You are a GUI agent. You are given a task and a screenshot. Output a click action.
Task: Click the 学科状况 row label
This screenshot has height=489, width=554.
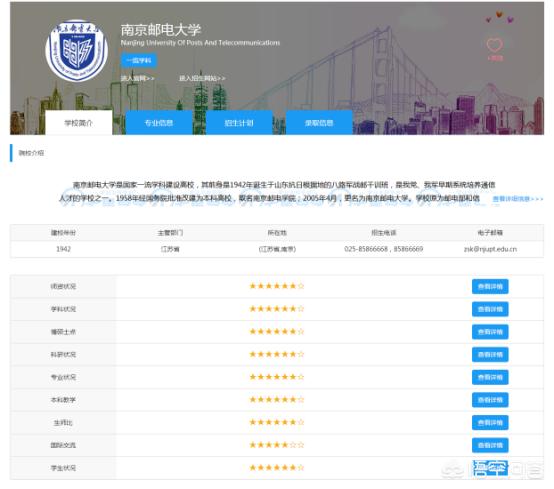point(63,309)
